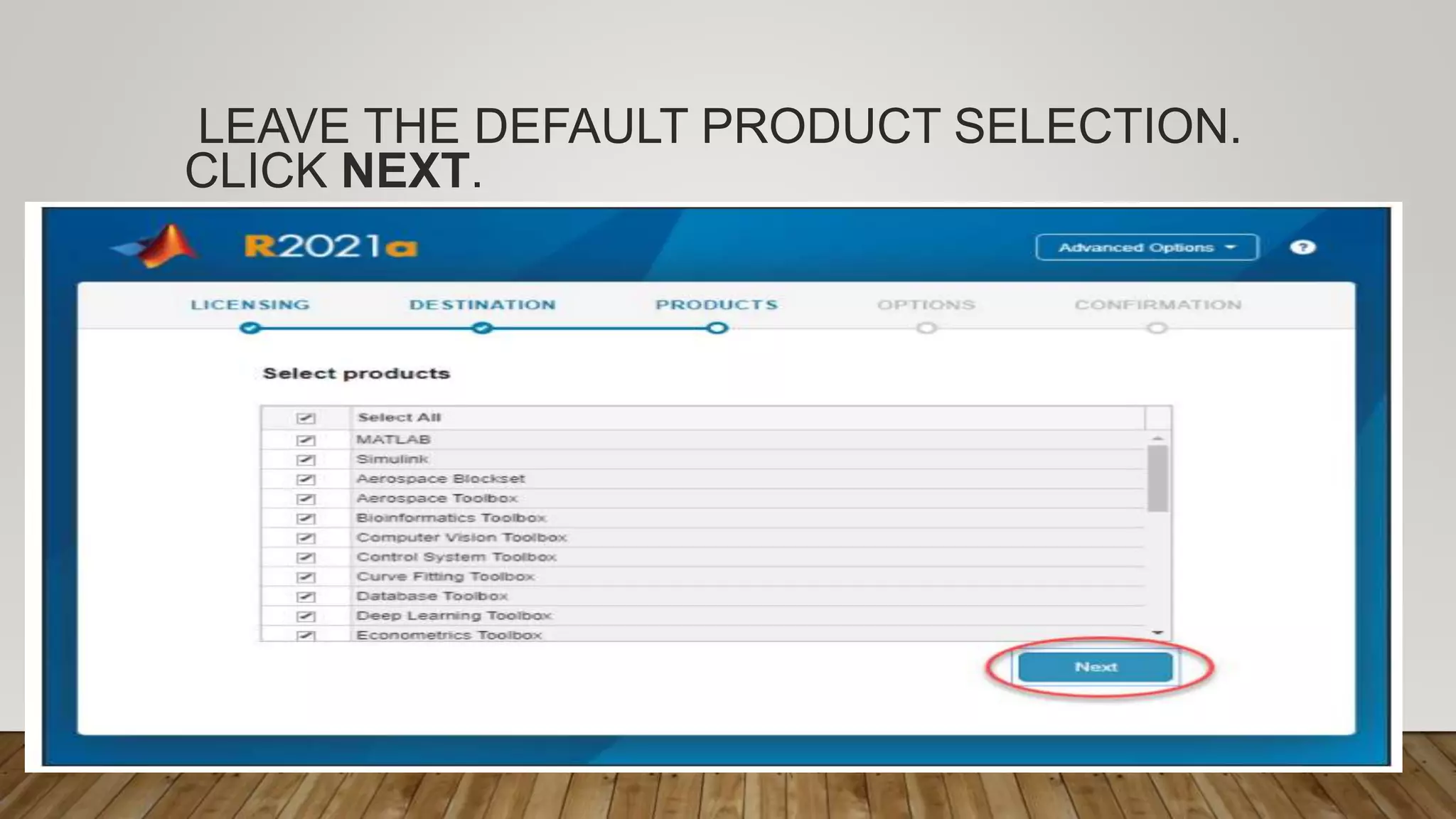1456x819 pixels.
Task: Click the Options step circle marker
Action: tap(926, 328)
